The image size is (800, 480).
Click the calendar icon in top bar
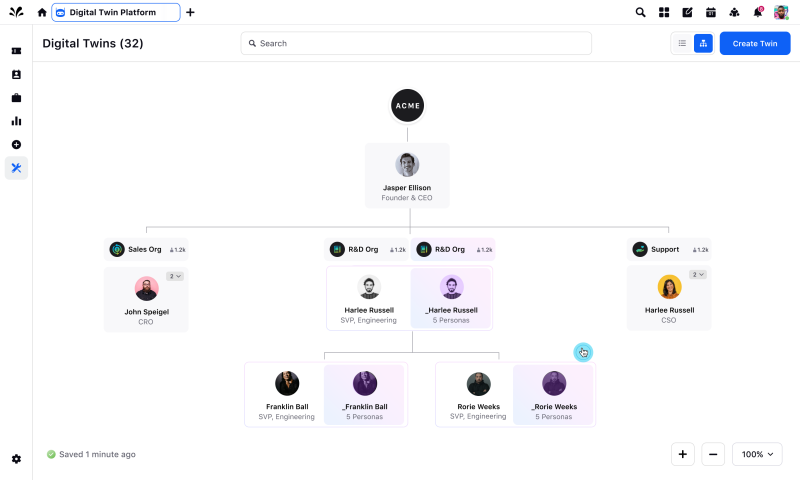(x=710, y=12)
